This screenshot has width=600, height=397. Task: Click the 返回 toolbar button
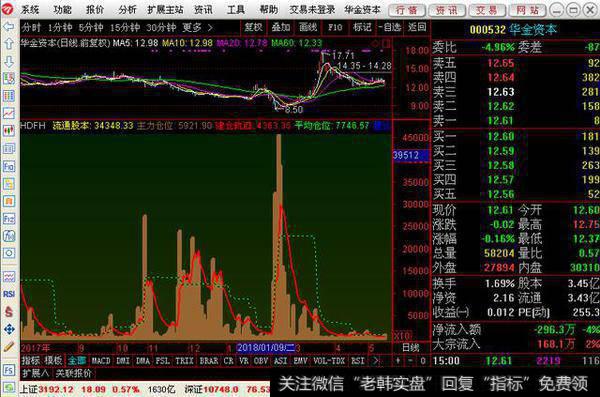(x=417, y=27)
